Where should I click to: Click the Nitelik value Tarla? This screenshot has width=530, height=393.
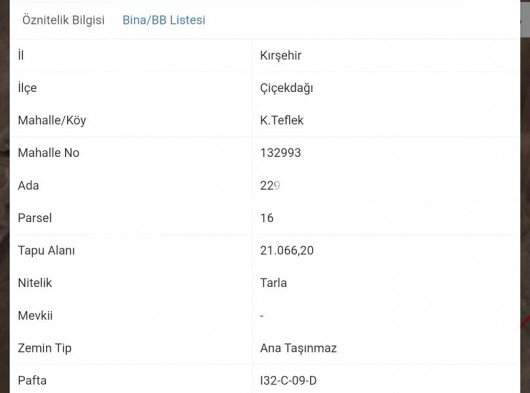pyautogui.click(x=273, y=283)
